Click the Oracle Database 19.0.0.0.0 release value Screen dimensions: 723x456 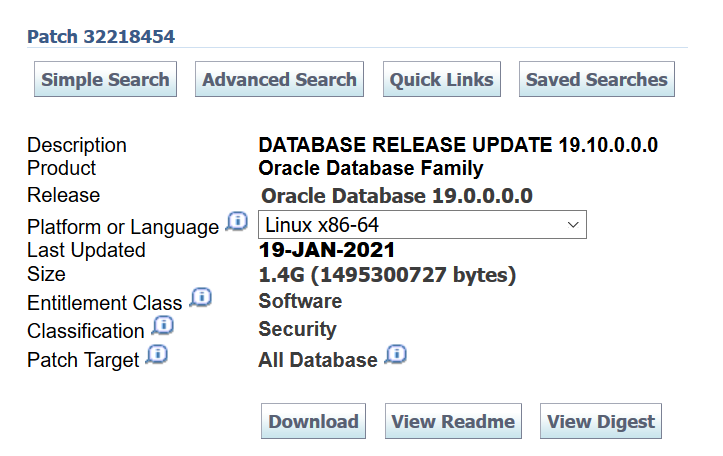pos(396,196)
